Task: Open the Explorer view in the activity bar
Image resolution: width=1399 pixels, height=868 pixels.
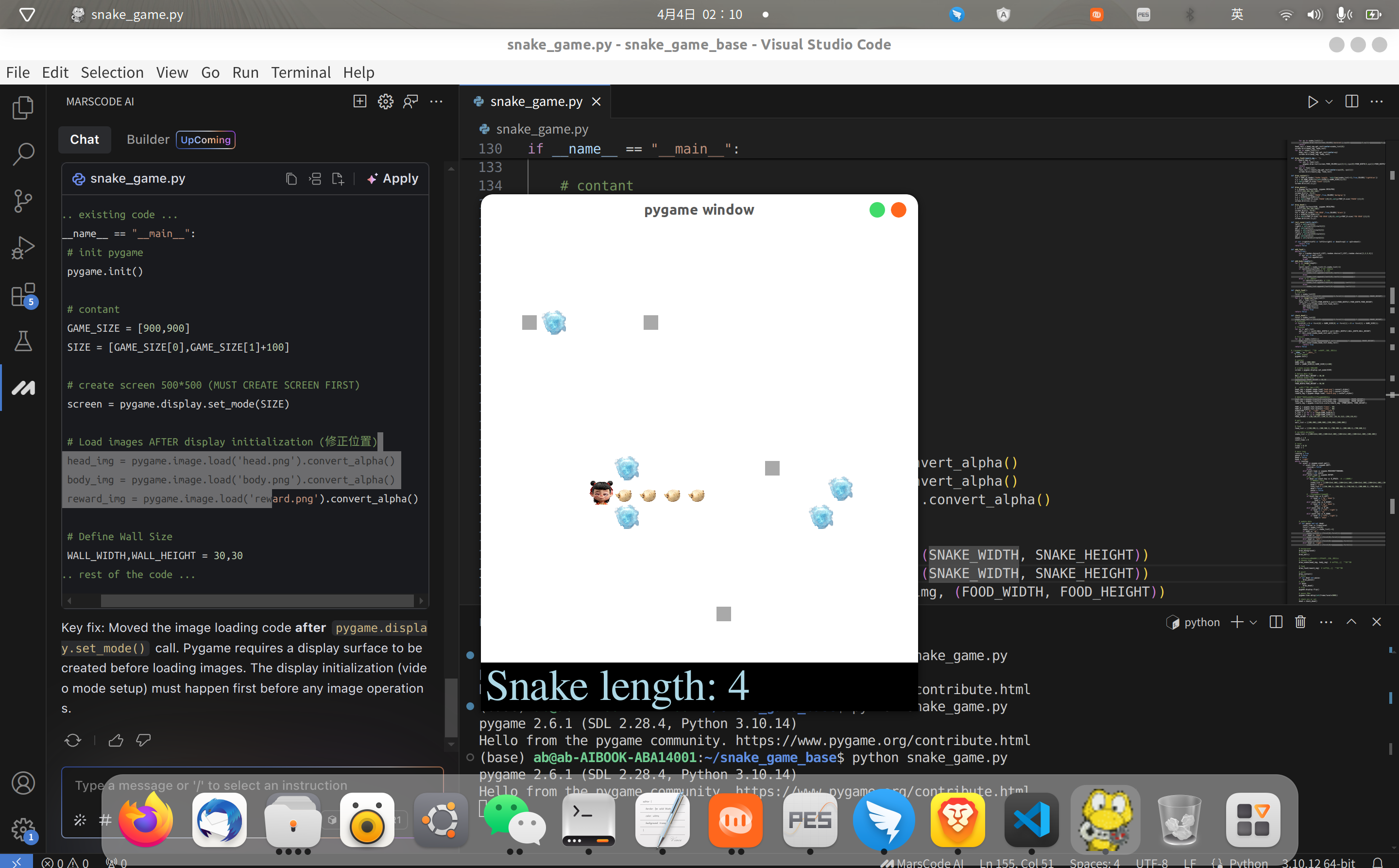Action: click(23, 107)
